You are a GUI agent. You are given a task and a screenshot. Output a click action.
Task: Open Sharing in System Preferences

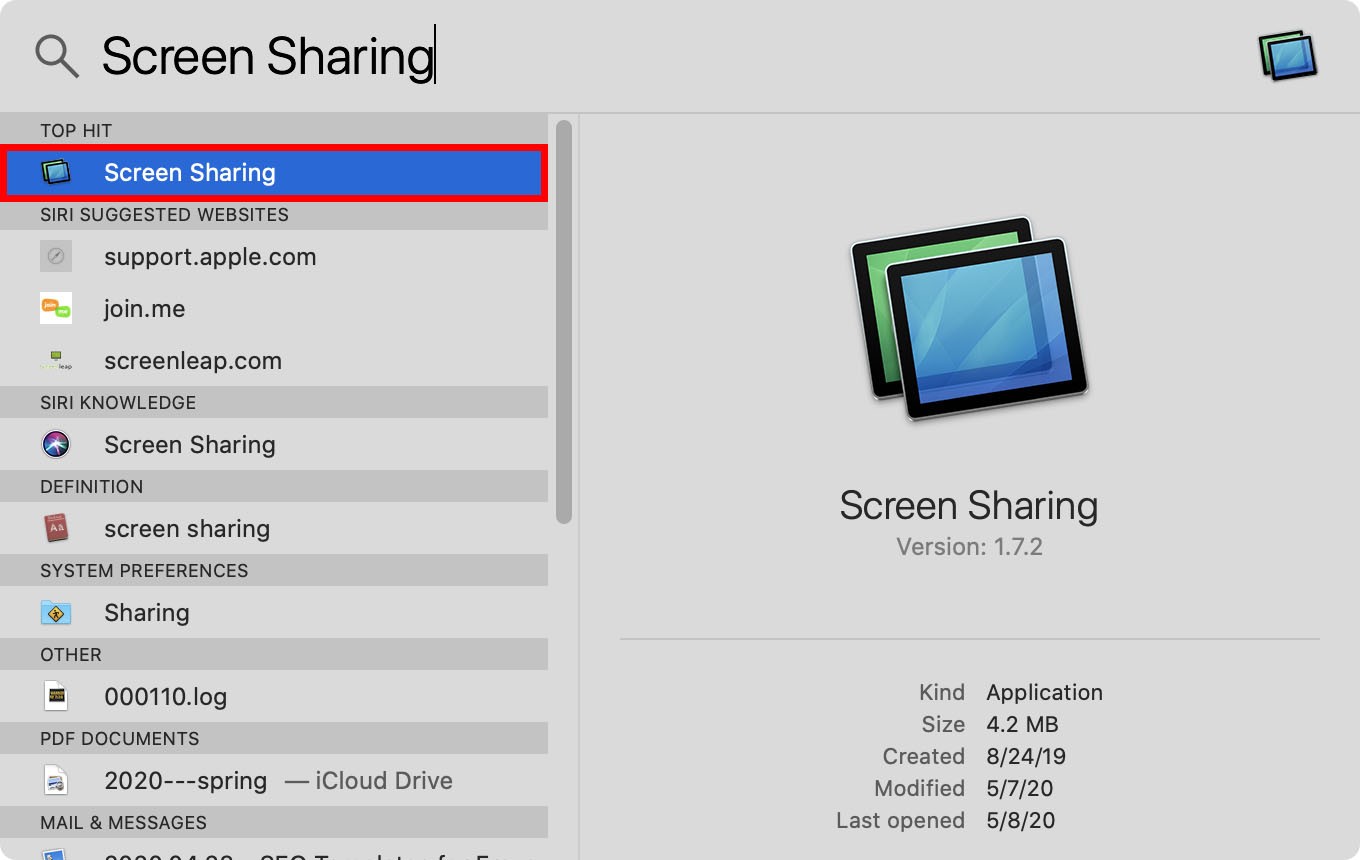click(147, 613)
